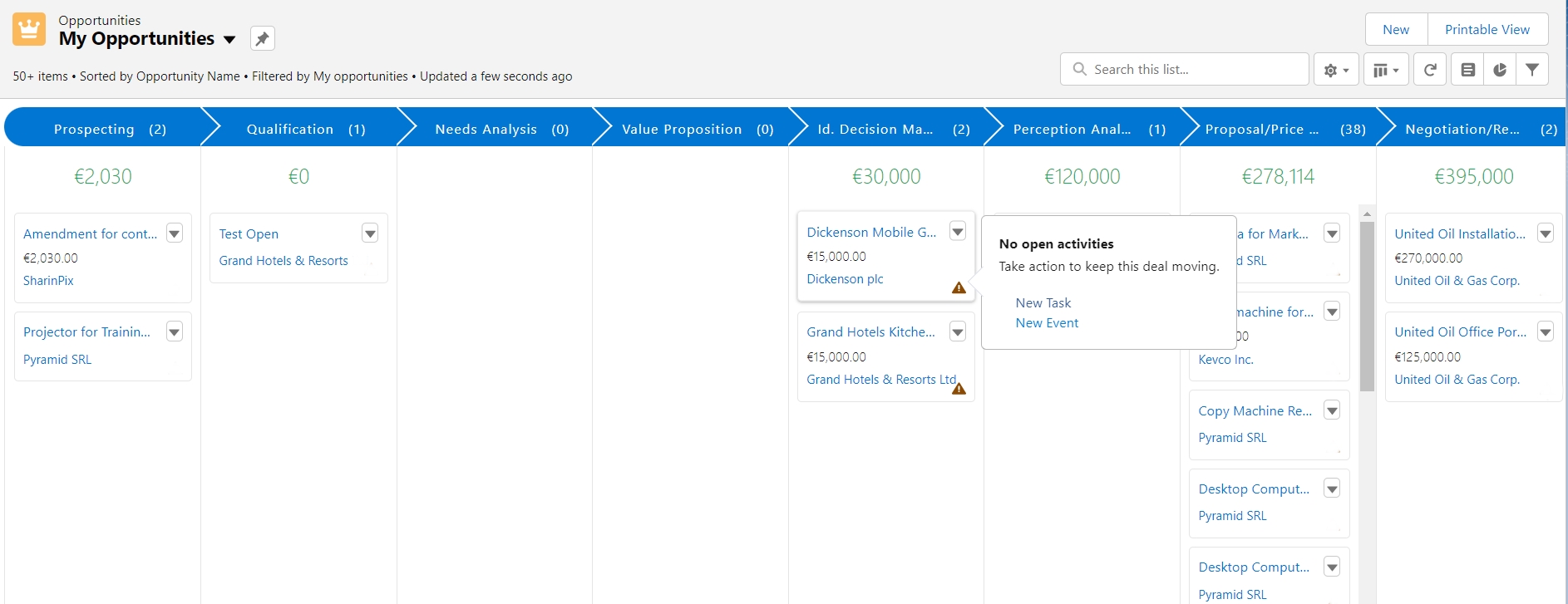Open Dickenson Mobile G... opportunity
Viewport: 1568px width, 604px height.
click(871, 233)
